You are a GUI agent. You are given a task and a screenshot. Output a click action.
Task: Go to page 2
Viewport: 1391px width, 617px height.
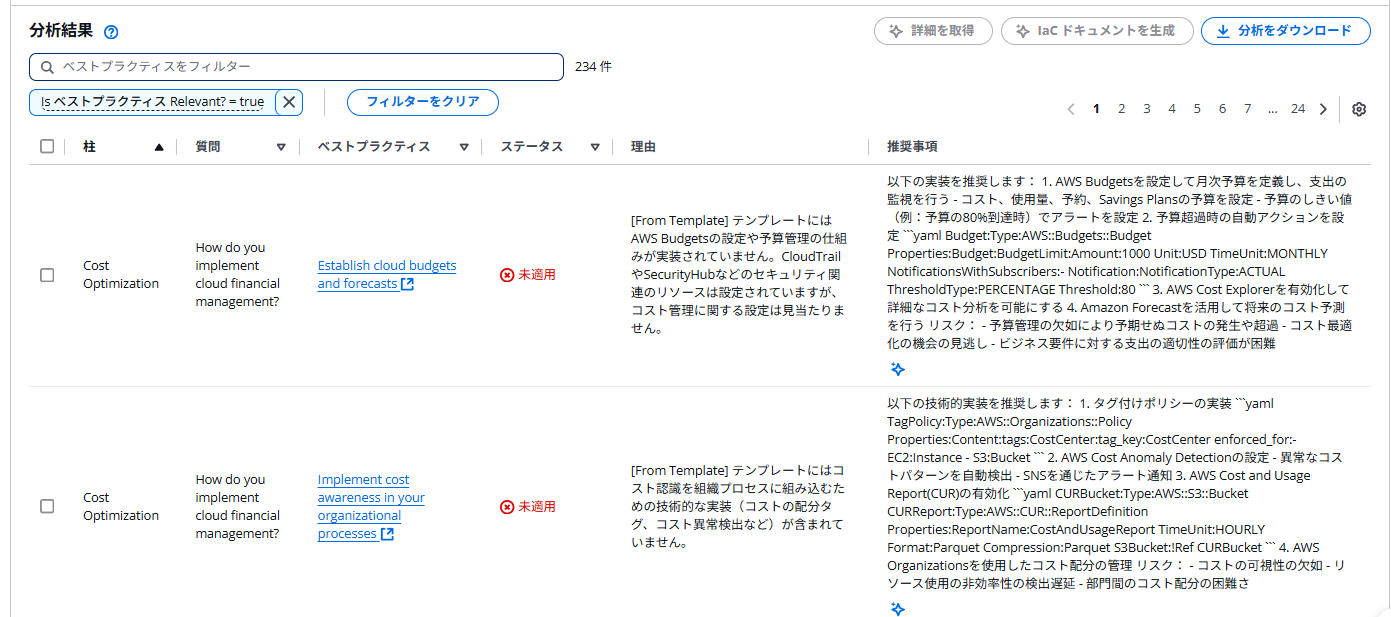[1122, 109]
